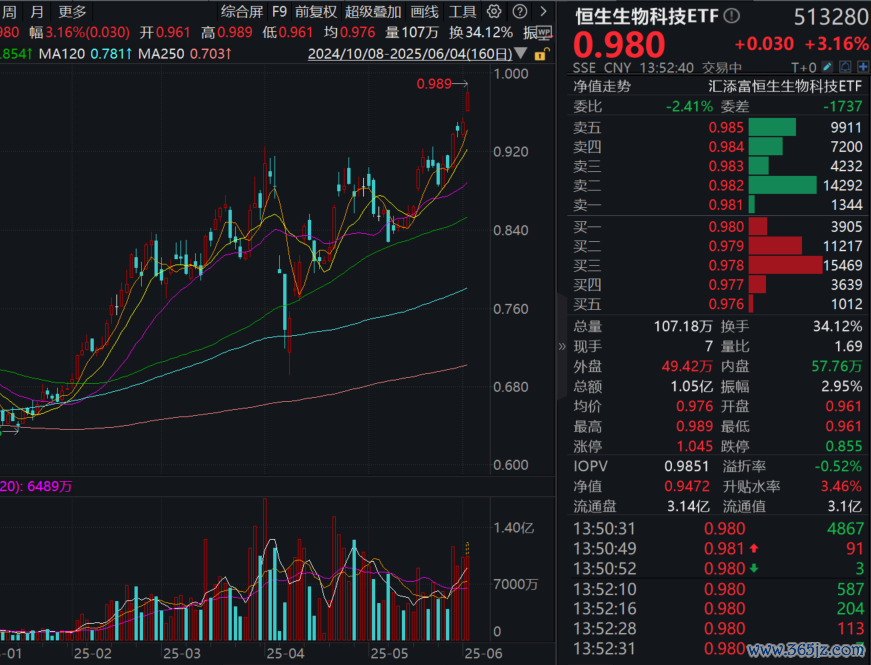The width and height of the screenshot is (871, 665).
Task: Switch to 月 monthly period tab
Action: 37,12
